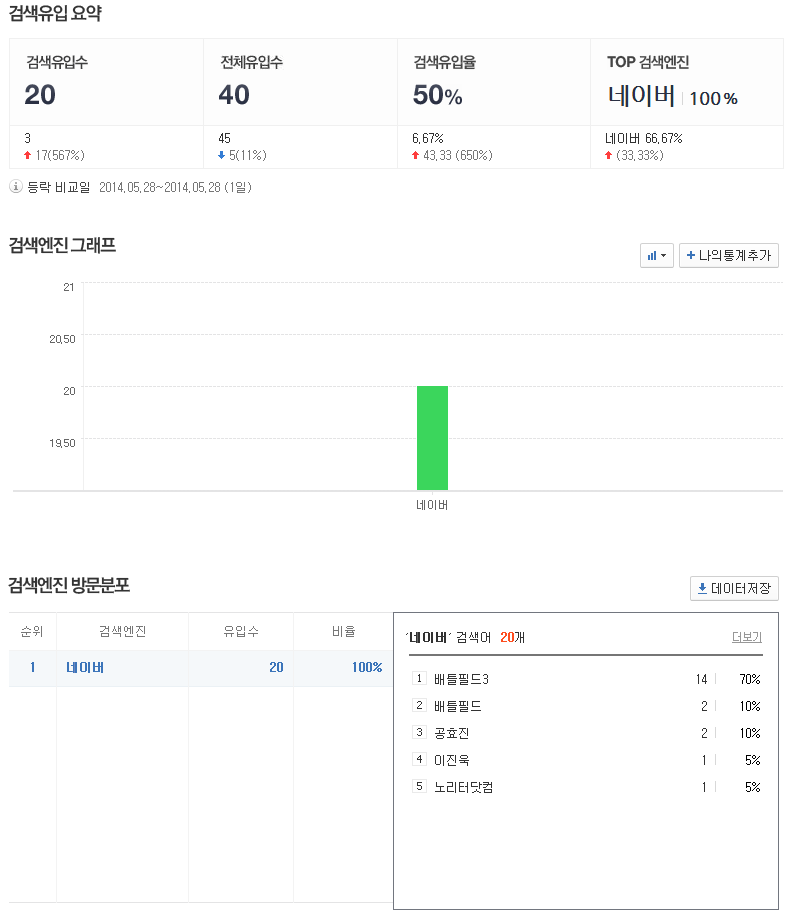The width and height of the screenshot is (787, 918).
Task: Click keyword 배틀필드 ranked second
Action: click(458, 707)
